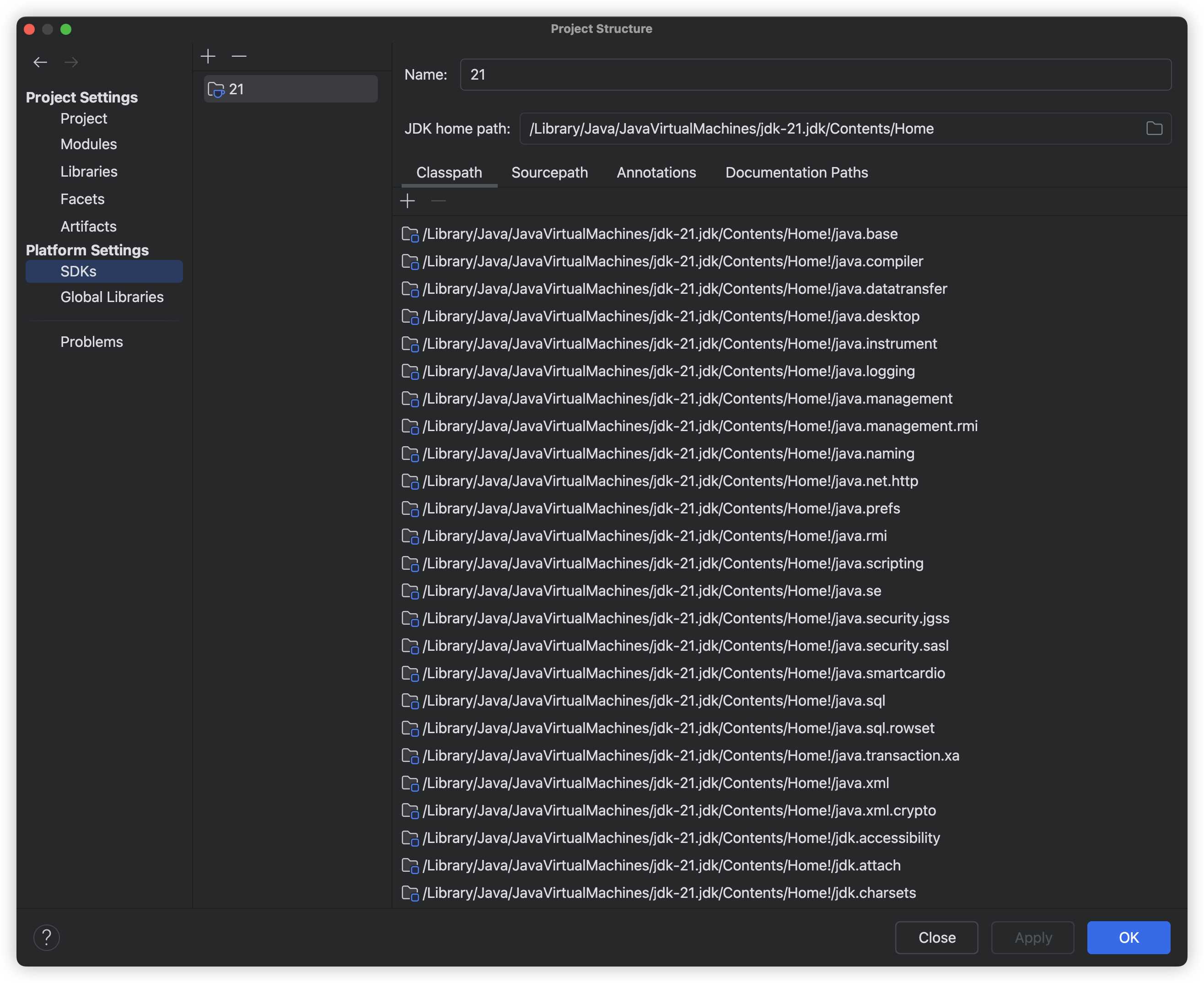This screenshot has width=1204, height=983.
Task: Open Modules in Project Settings
Action: tap(89, 145)
